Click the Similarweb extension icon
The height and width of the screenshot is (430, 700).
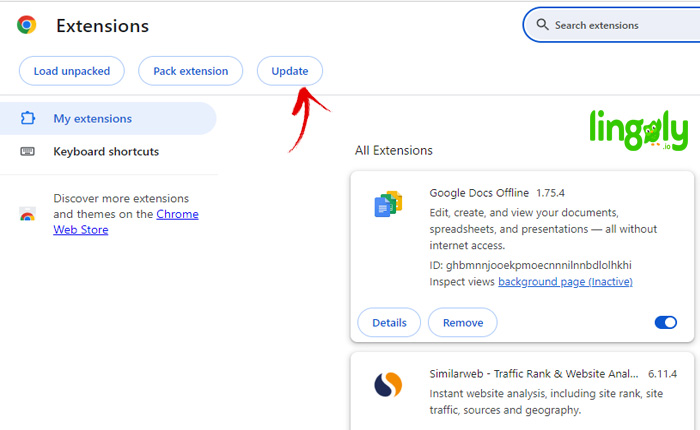388,384
